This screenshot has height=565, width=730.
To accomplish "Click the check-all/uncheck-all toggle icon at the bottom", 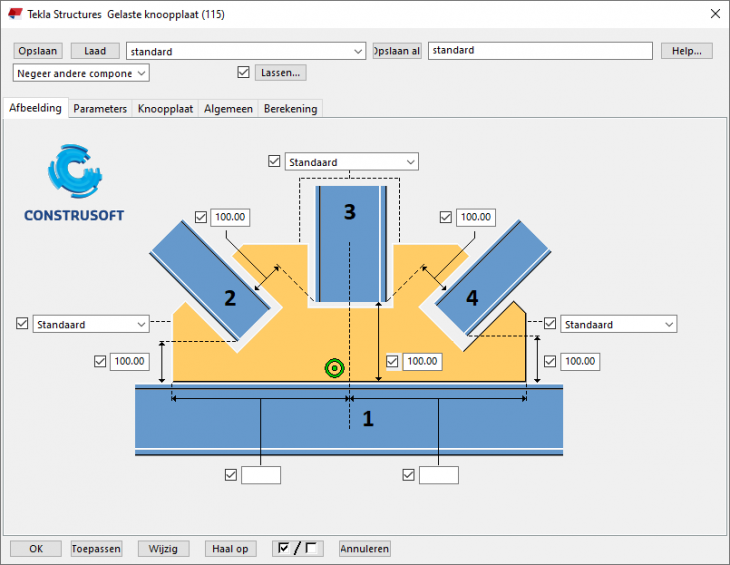I will (x=298, y=548).
